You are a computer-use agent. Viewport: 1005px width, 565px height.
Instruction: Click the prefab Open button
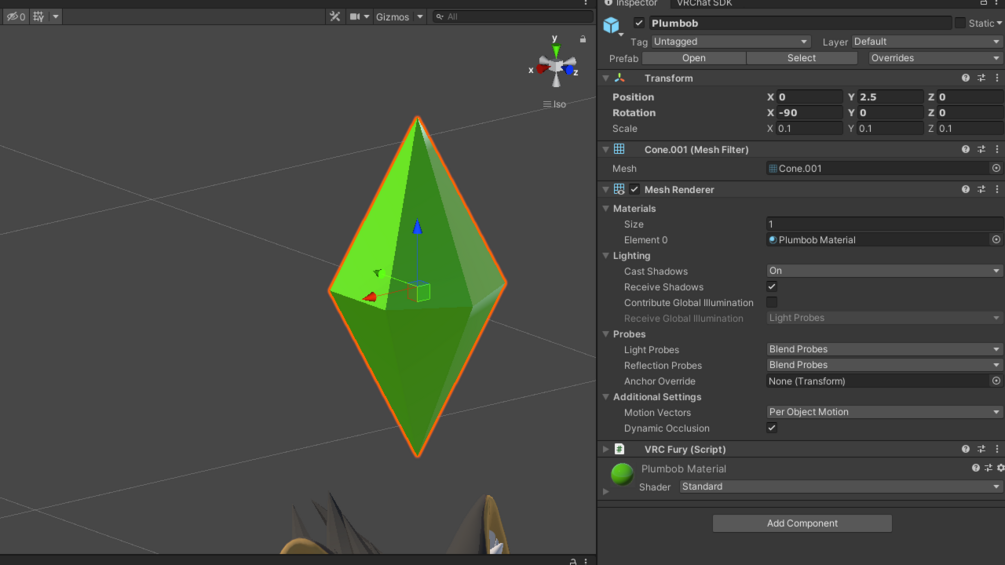[694, 58]
